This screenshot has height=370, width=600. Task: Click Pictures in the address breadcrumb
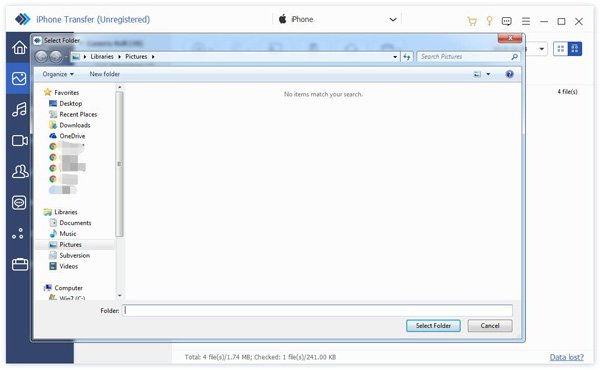(x=136, y=57)
